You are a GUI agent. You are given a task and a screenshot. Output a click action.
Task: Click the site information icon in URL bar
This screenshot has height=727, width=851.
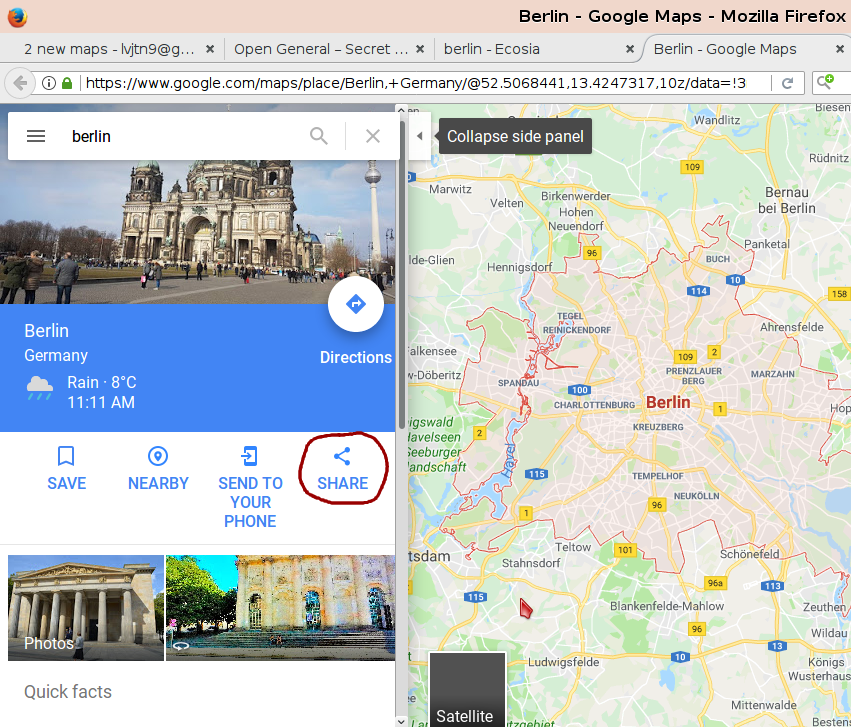49,83
